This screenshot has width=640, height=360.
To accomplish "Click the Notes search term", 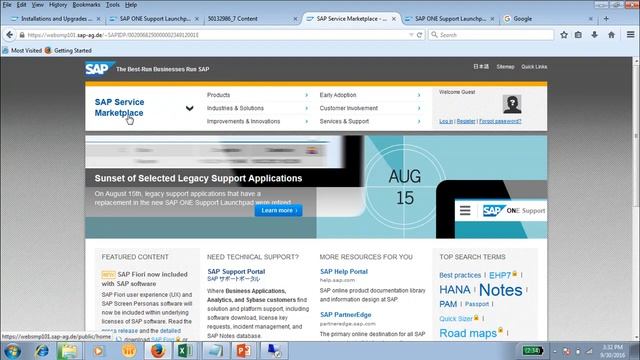I will 500,290.
